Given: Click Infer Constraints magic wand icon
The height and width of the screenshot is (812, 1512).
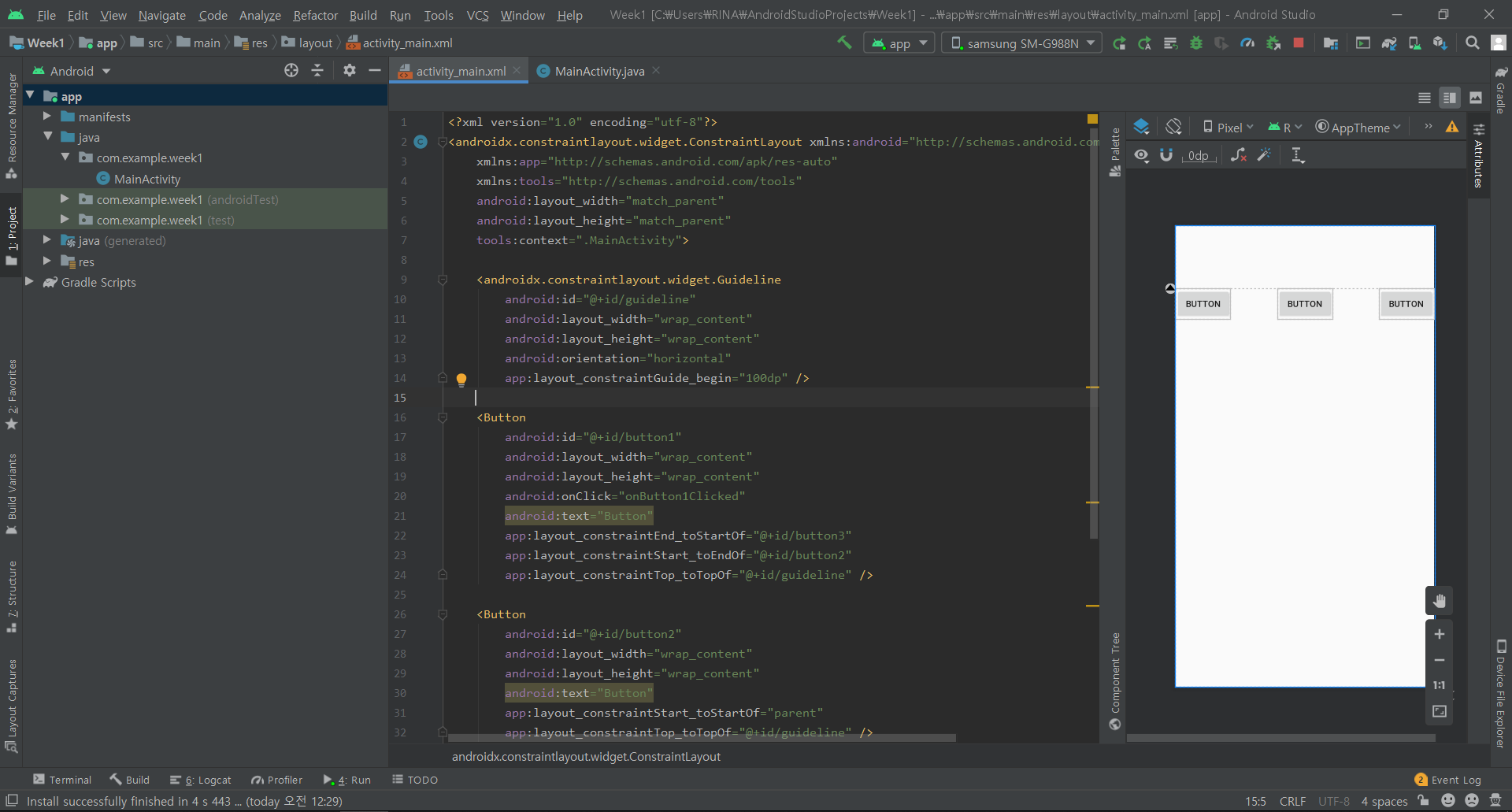Looking at the screenshot, I should [1265, 155].
